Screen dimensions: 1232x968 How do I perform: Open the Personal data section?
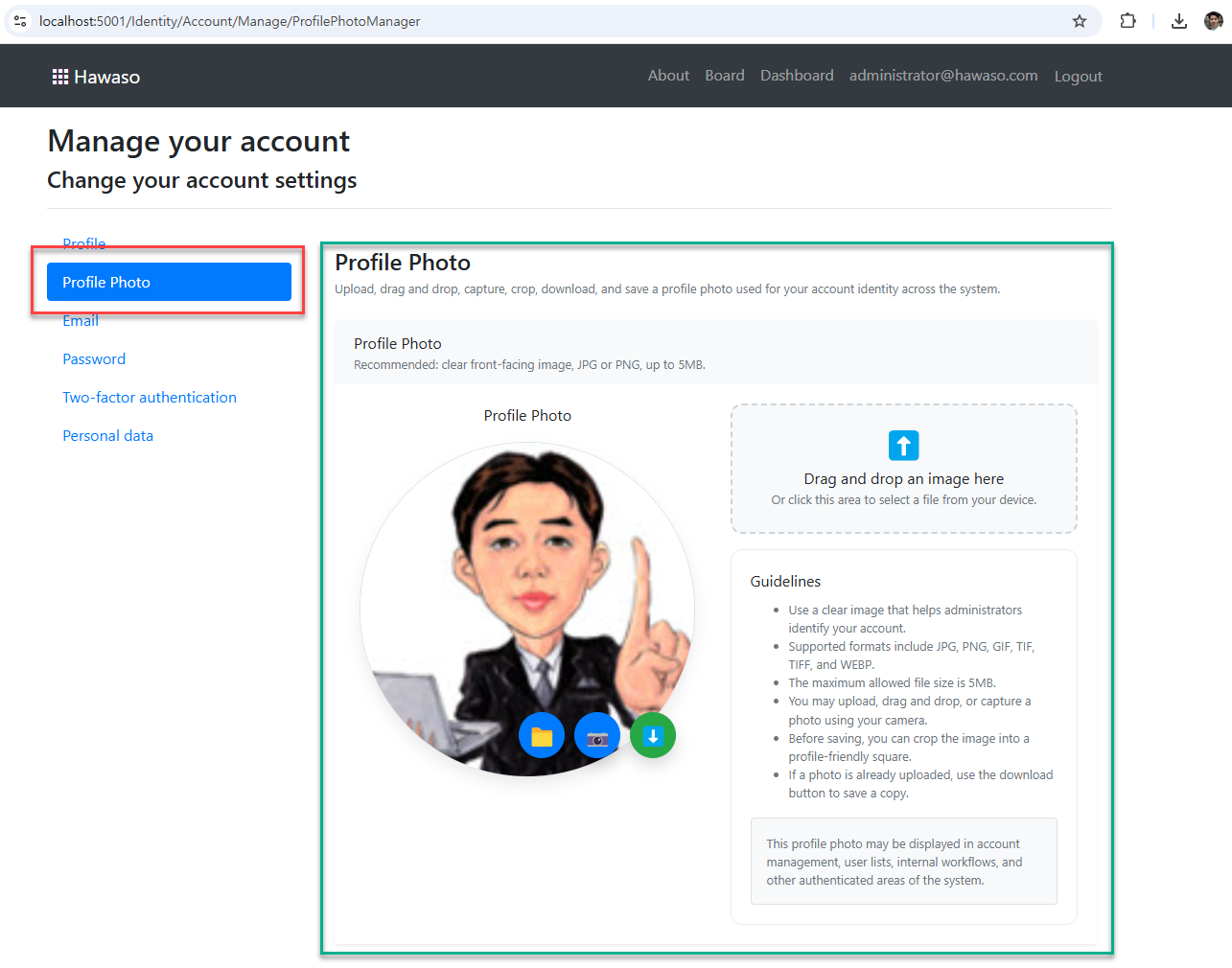107,436
